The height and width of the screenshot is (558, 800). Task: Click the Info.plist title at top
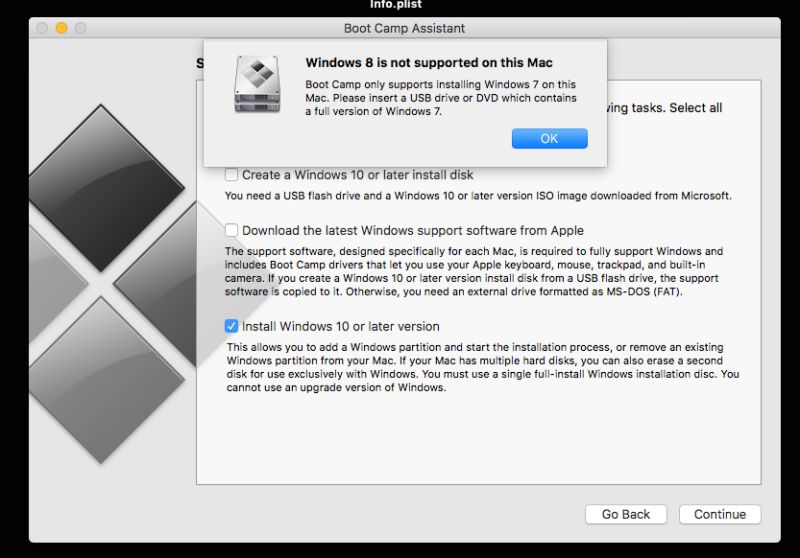[x=396, y=5]
